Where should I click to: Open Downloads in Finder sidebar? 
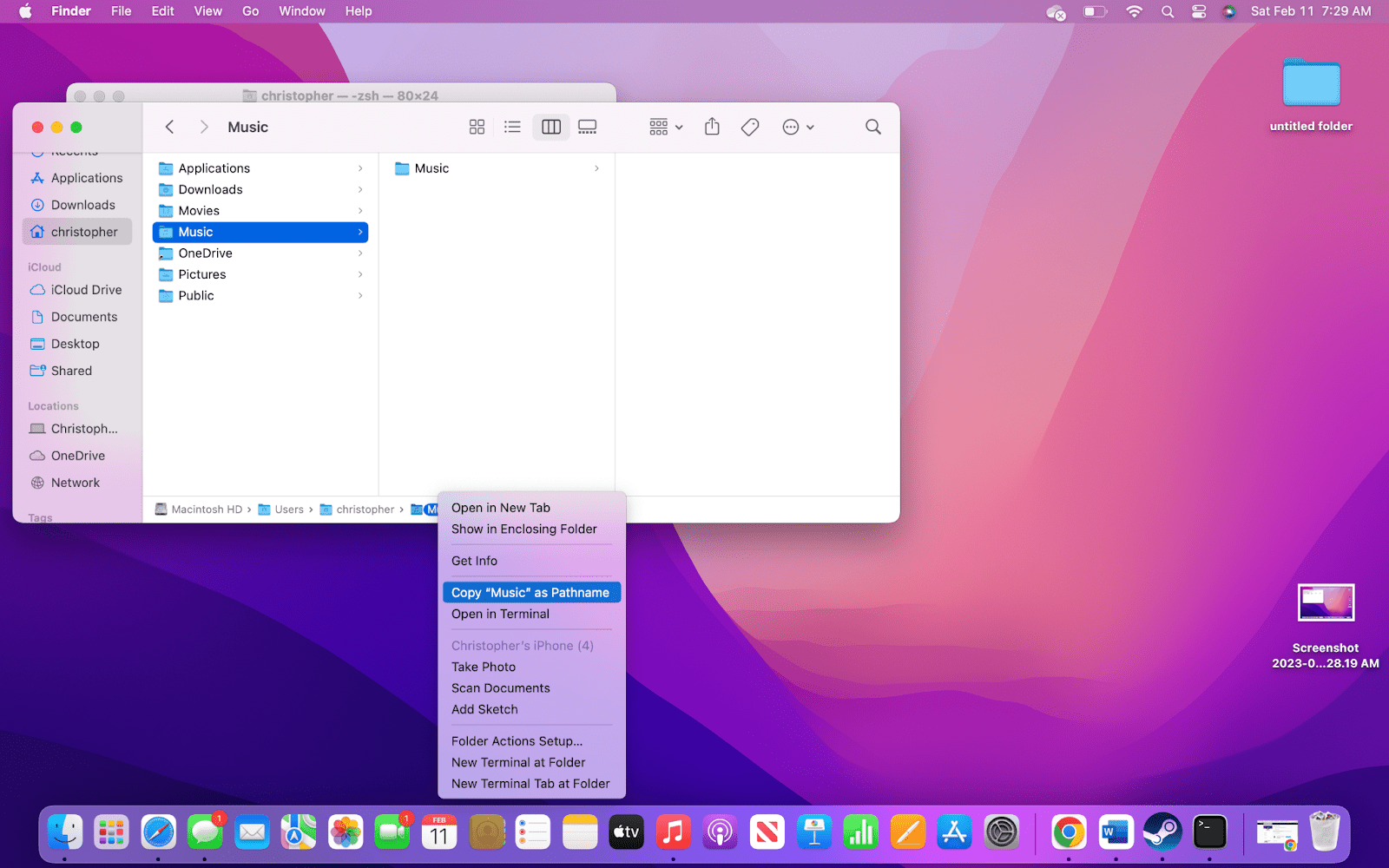77,205
